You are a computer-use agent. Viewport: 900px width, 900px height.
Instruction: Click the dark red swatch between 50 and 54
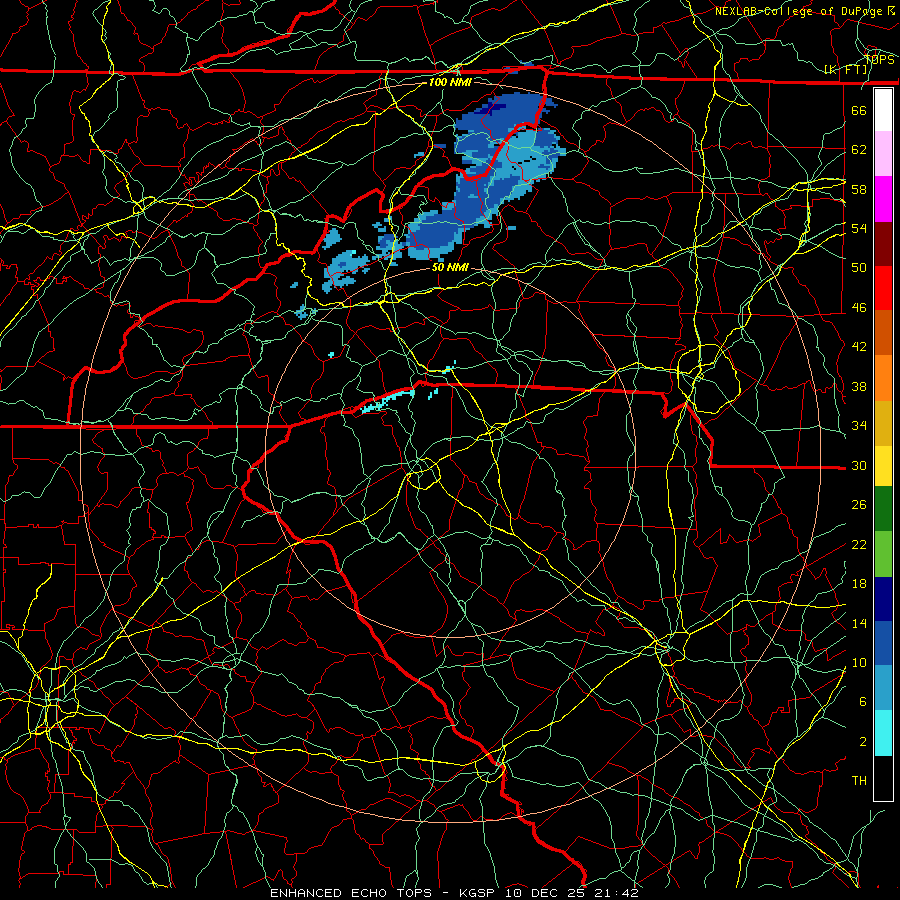tap(883, 244)
